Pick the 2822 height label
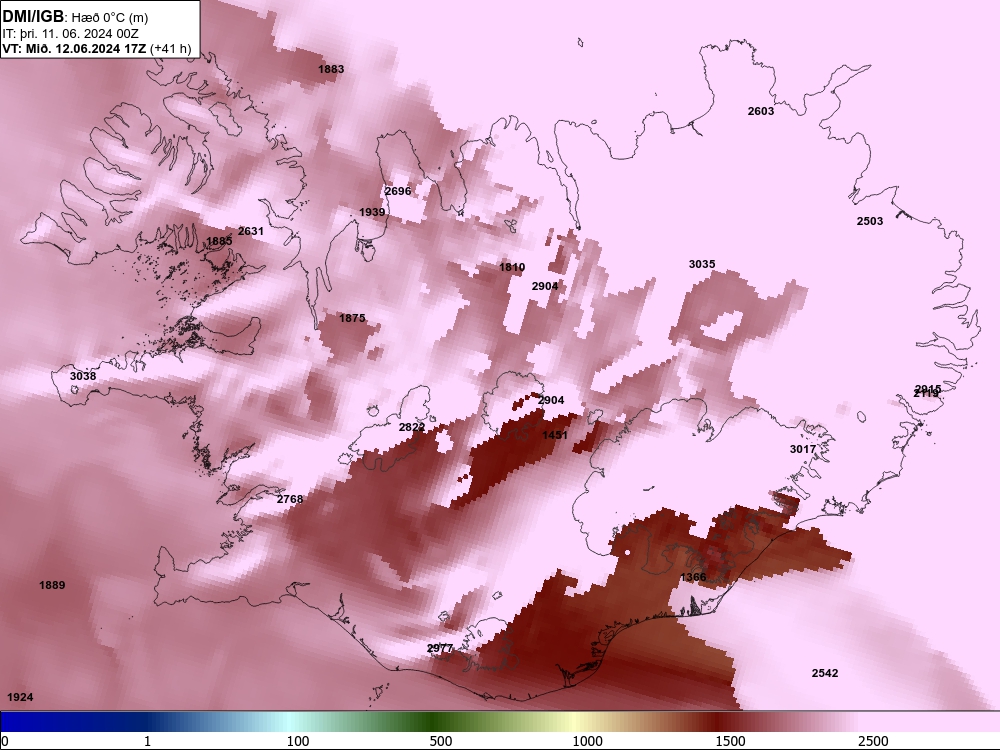 [x=412, y=427]
